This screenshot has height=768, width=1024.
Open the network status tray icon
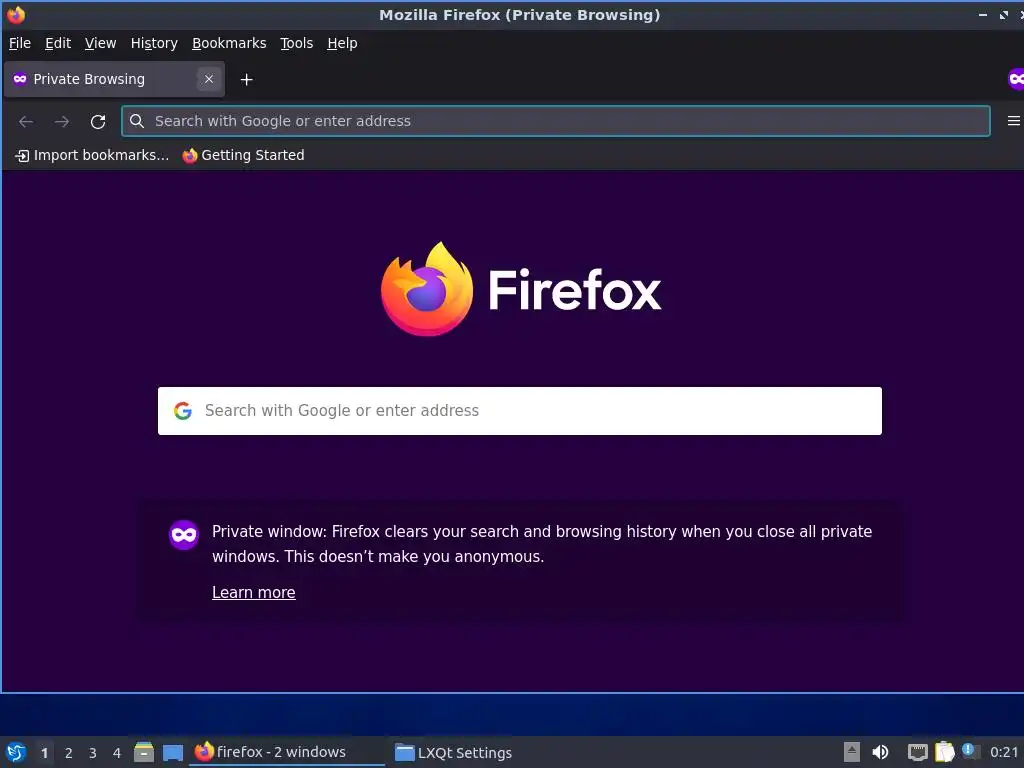point(918,752)
